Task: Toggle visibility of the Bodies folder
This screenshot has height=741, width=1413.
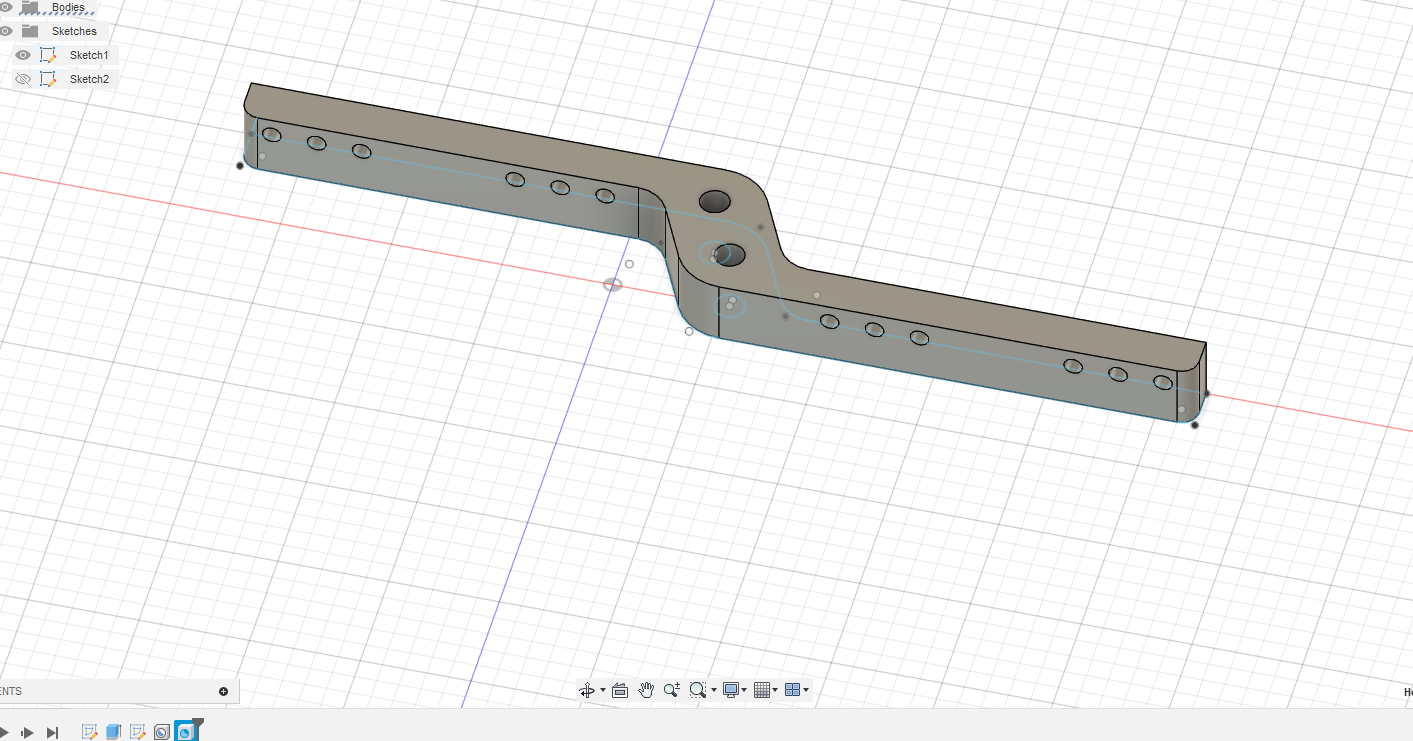Action: (6, 7)
